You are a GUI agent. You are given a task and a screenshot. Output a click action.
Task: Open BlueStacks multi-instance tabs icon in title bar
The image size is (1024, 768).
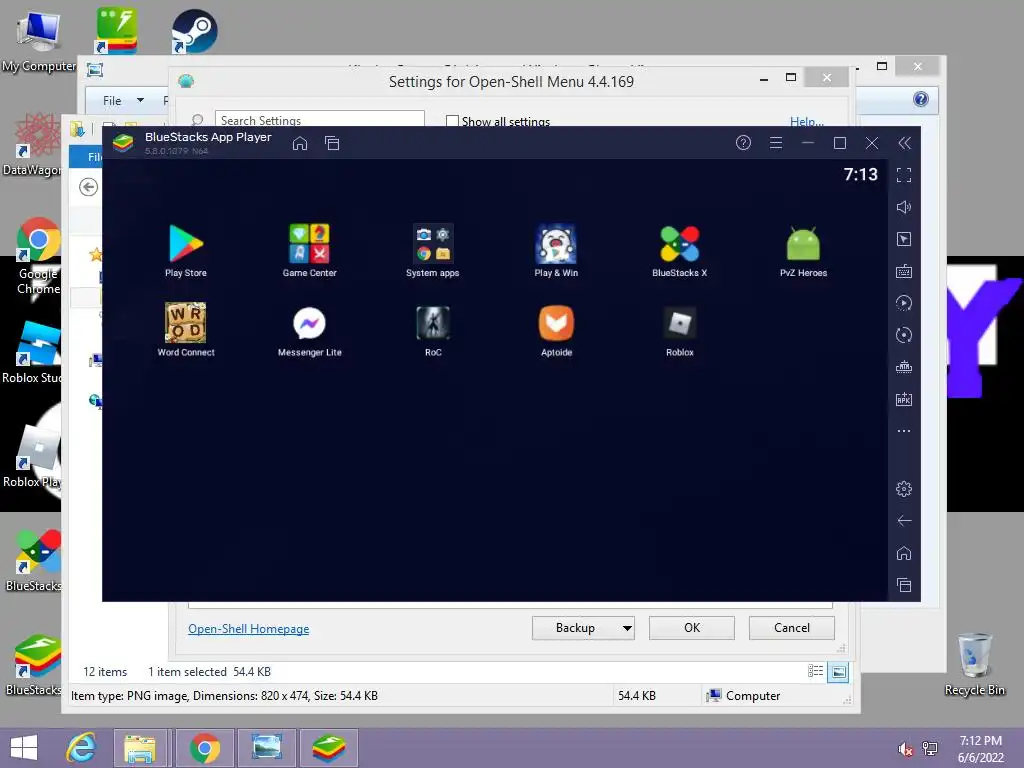tap(332, 143)
